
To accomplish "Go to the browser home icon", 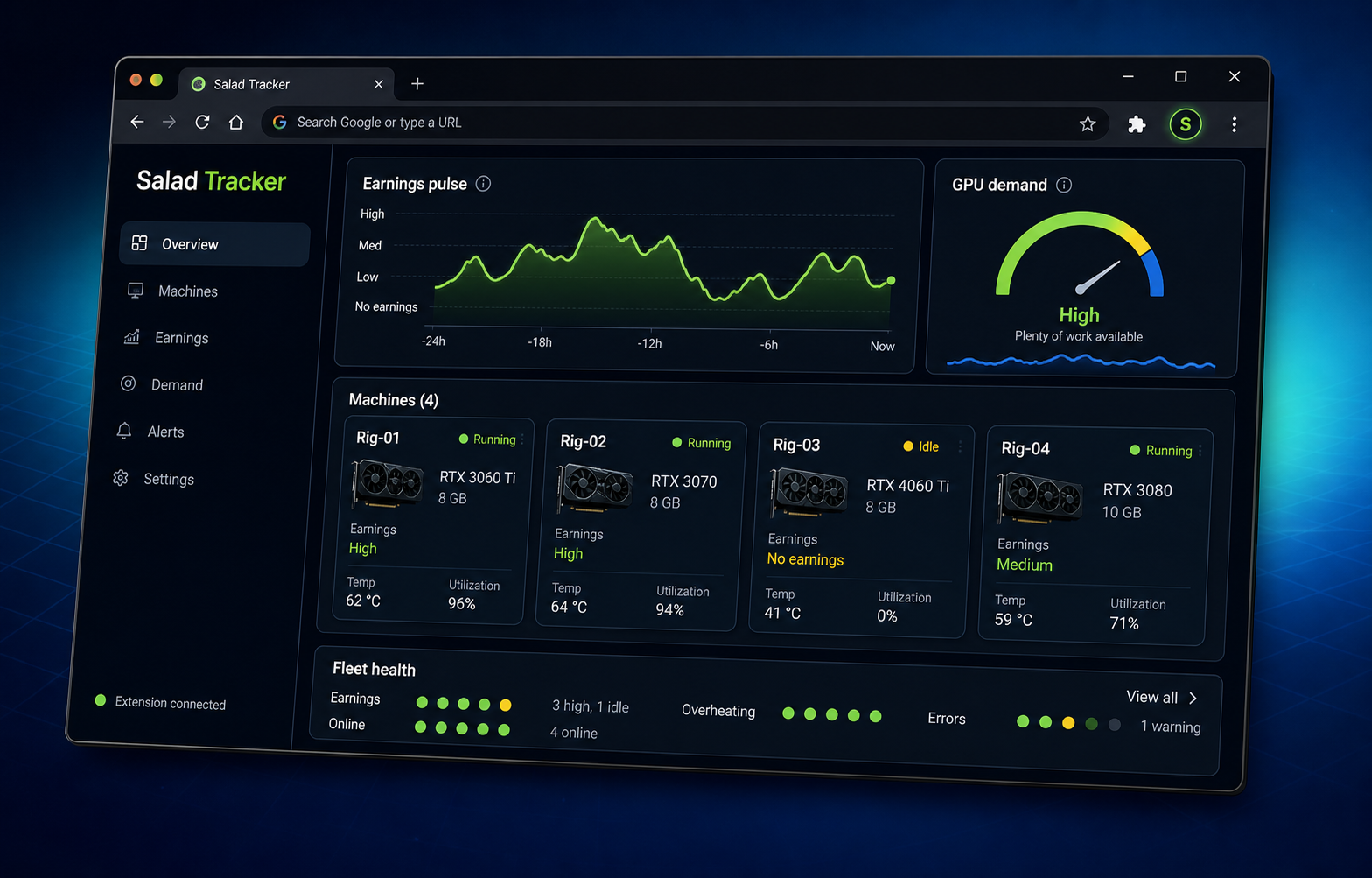I will coord(235,122).
